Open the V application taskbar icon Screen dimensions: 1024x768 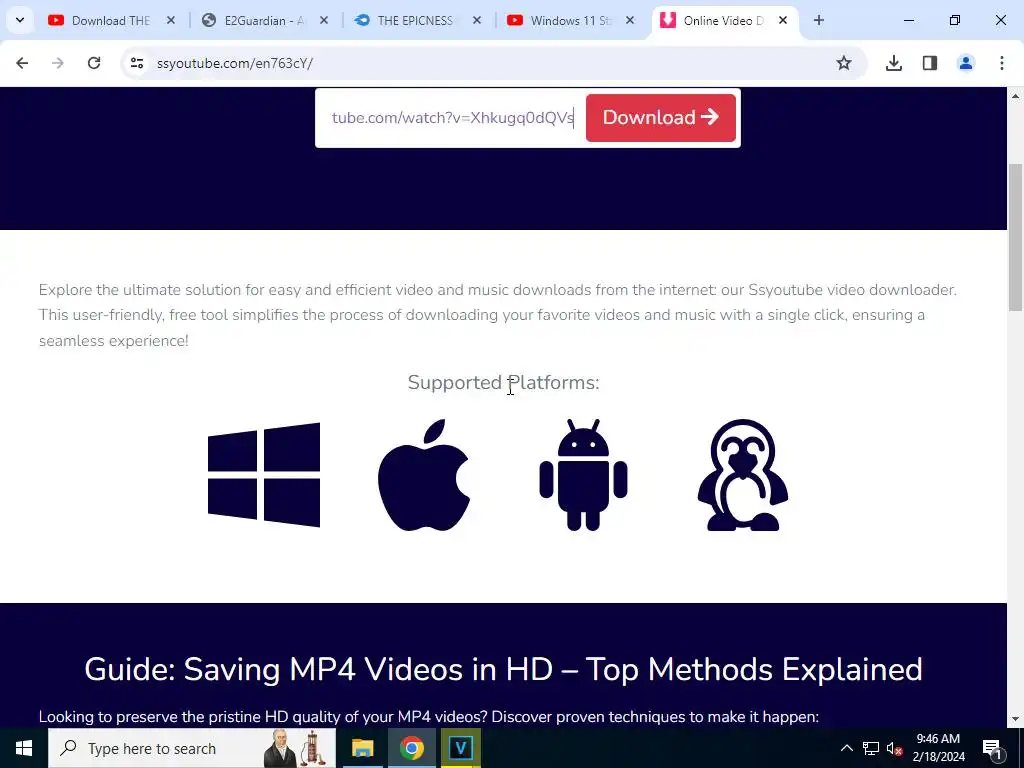click(460, 748)
